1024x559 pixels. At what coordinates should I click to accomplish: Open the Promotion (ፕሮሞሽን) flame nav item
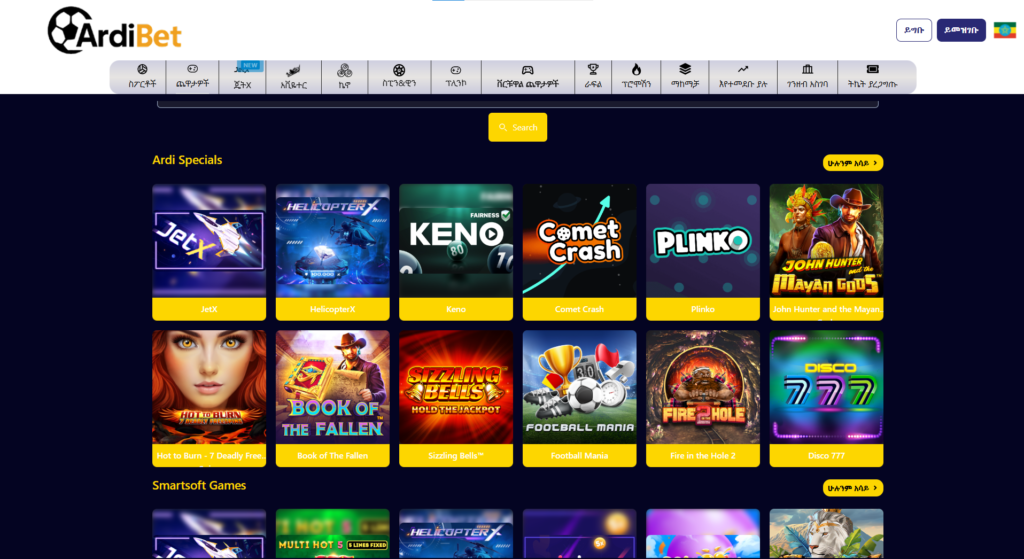coord(636,77)
